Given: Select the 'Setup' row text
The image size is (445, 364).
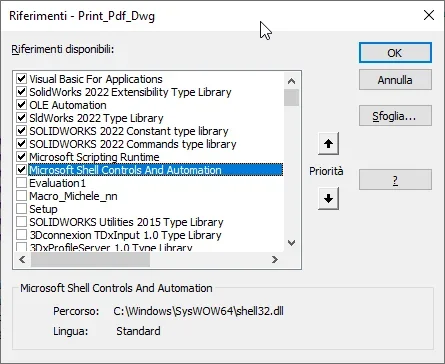Looking at the screenshot, I should 43,209.
